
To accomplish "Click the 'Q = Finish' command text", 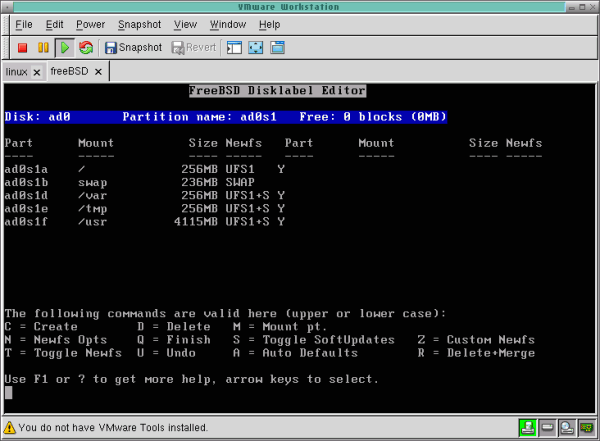I will click(174, 340).
